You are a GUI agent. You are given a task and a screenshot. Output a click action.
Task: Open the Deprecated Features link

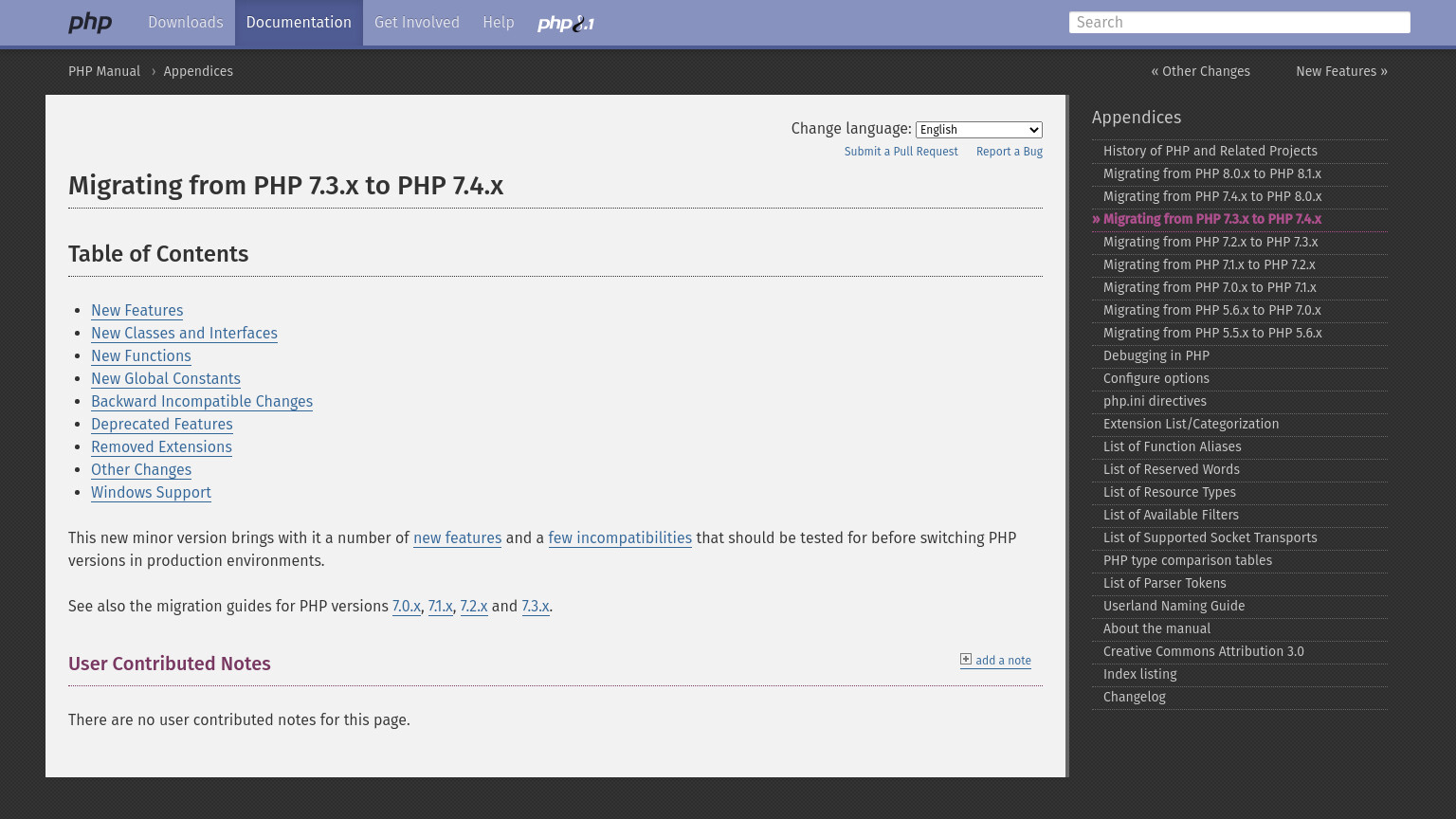click(x=162, y=425)
